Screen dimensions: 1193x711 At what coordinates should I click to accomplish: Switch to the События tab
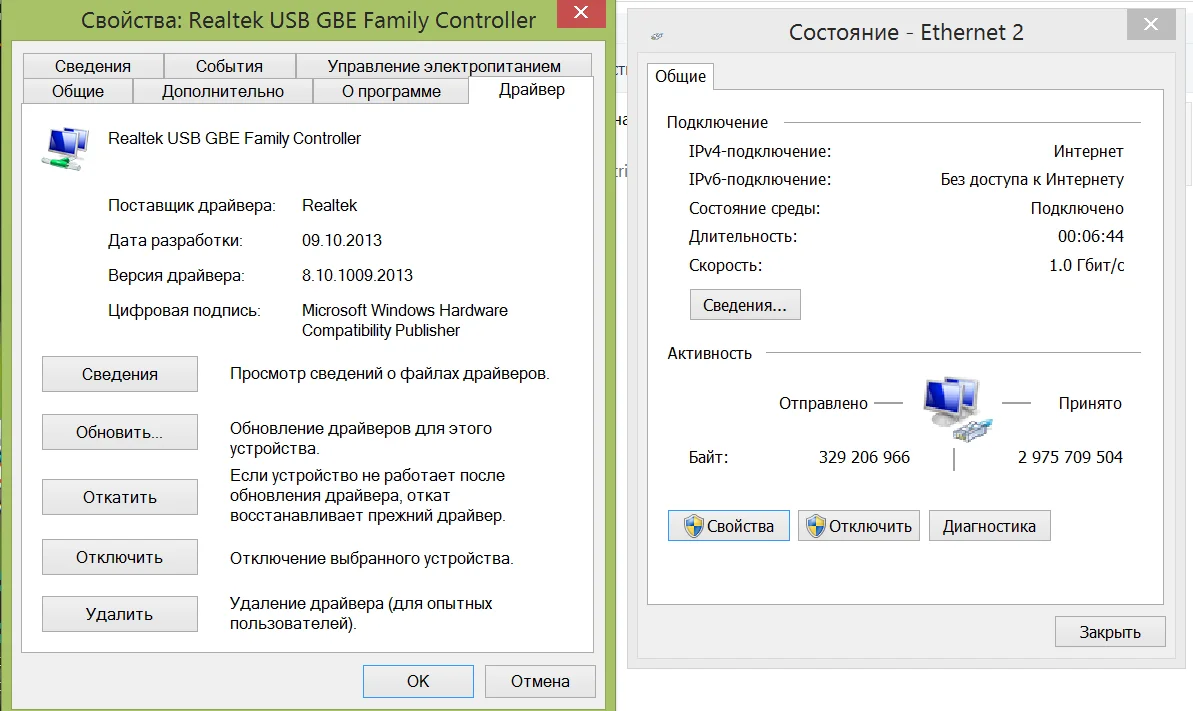coord(229,66)
